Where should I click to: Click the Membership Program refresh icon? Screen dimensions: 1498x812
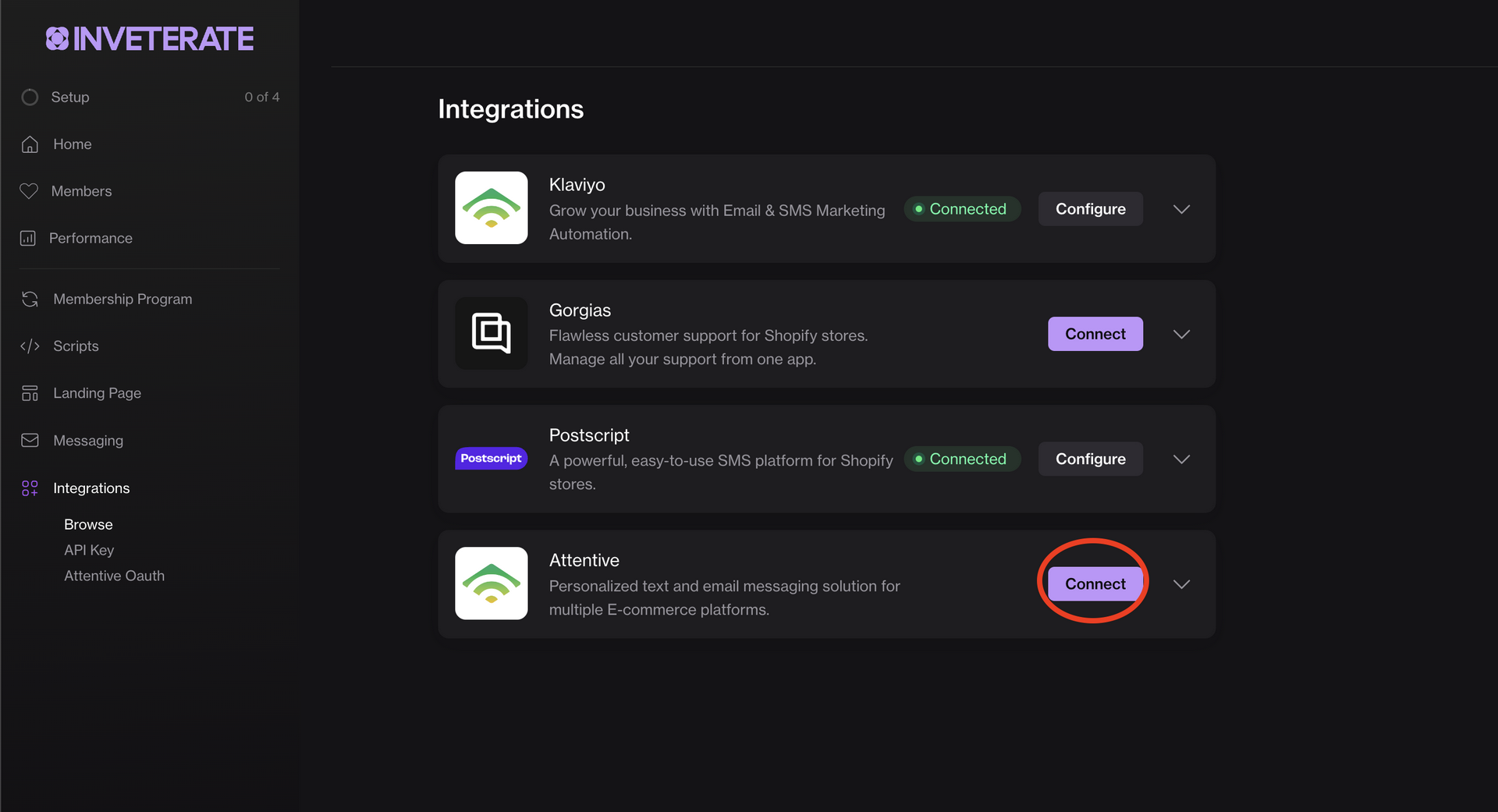tap(30, 300)
